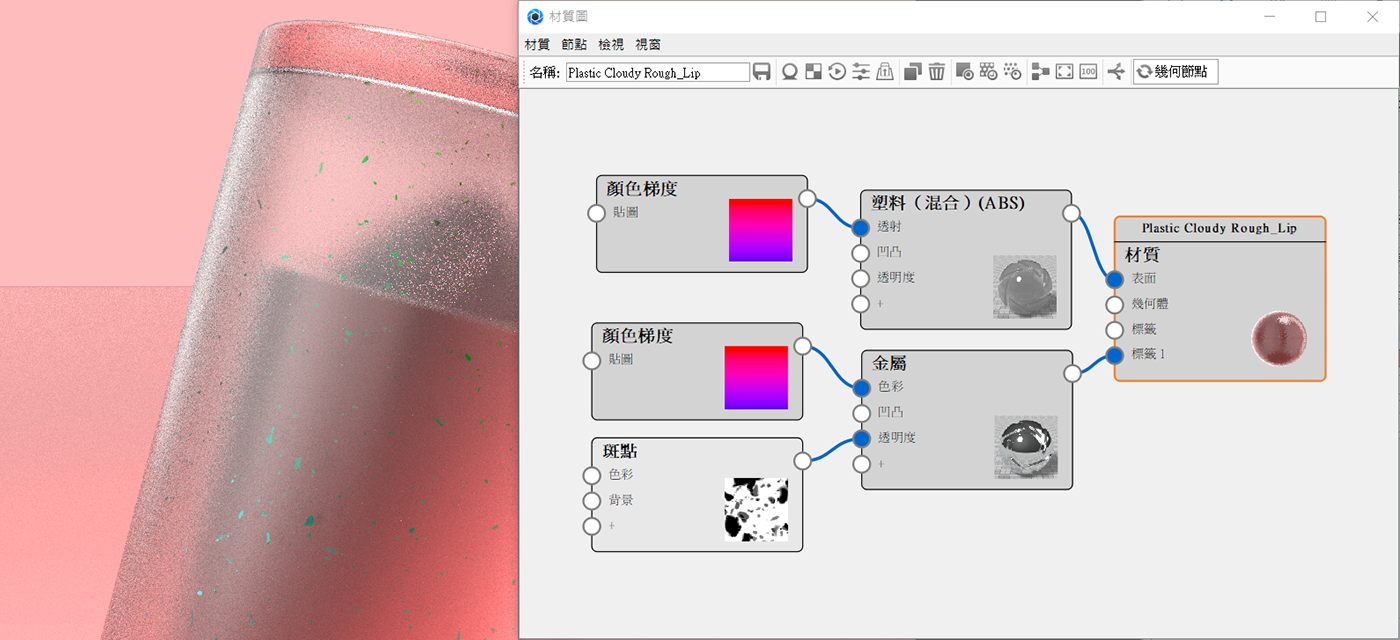Click the 透明度 socket on 金屬 node

(x=862, y=438)
